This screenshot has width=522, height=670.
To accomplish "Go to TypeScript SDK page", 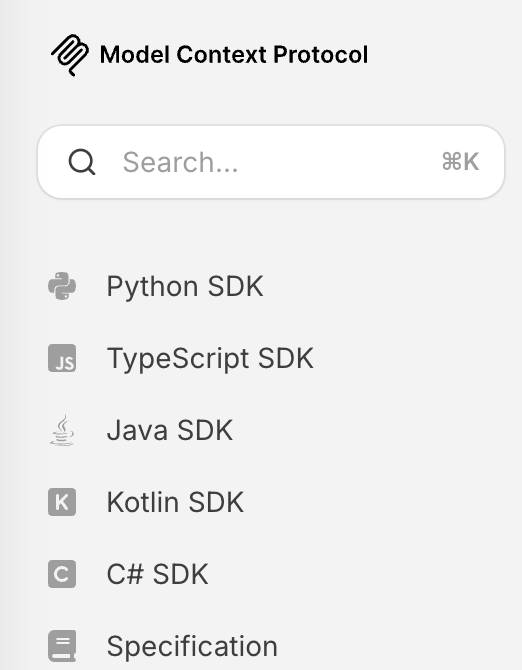I will pos(210,358).
